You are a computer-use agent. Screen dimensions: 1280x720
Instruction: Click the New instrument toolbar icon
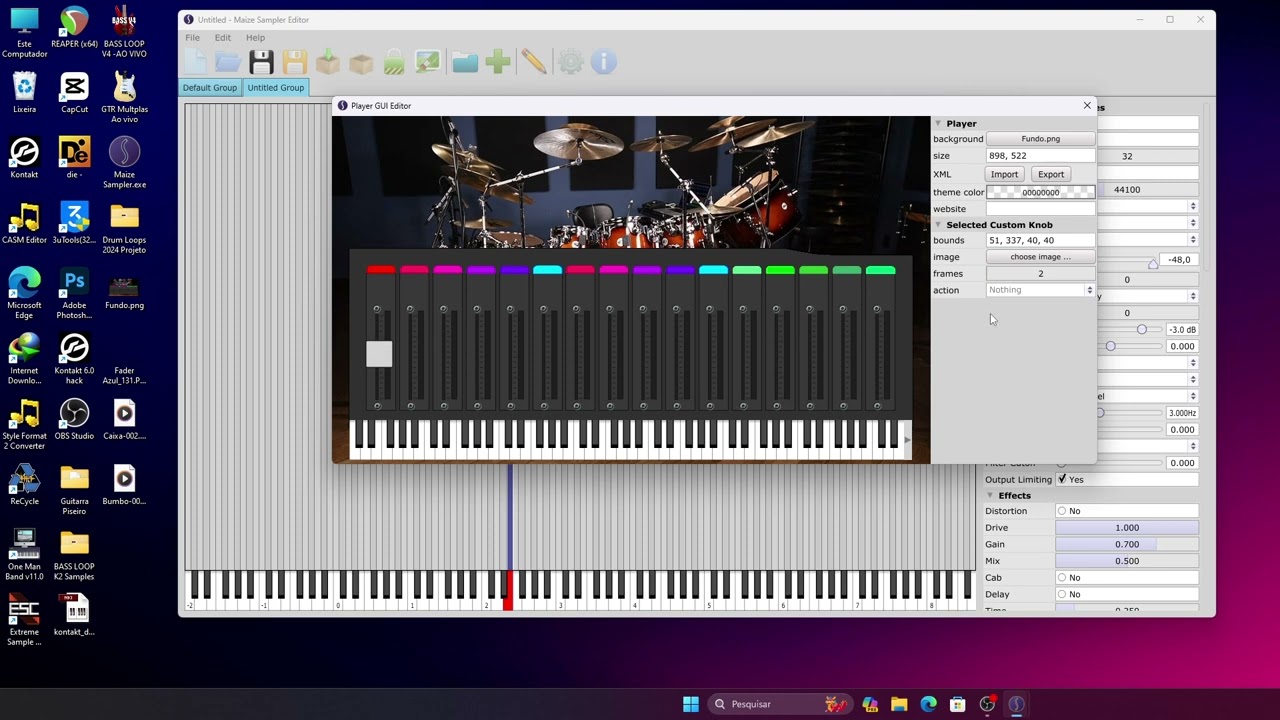(196, 62)
